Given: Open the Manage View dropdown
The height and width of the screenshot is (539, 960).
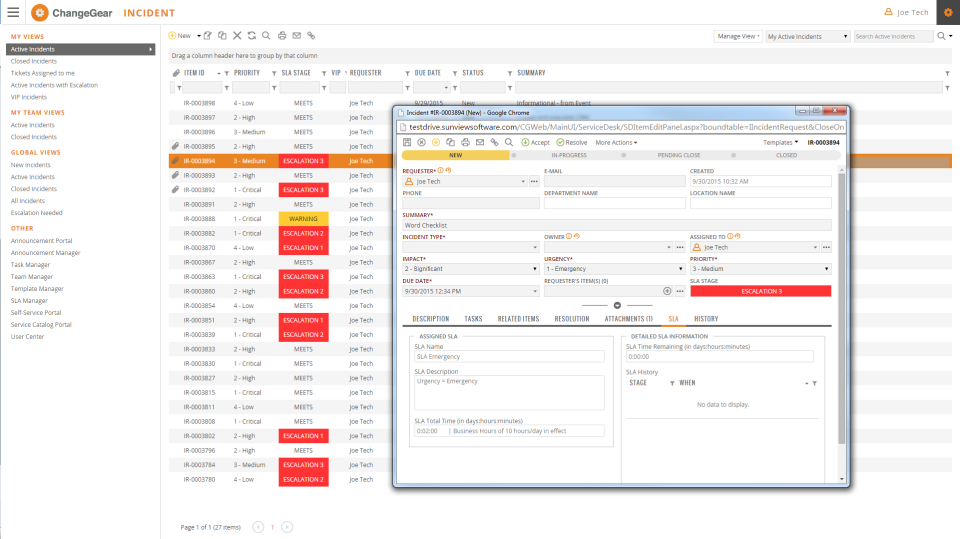Looking at the screenshot, I should (x=738, y=36).
